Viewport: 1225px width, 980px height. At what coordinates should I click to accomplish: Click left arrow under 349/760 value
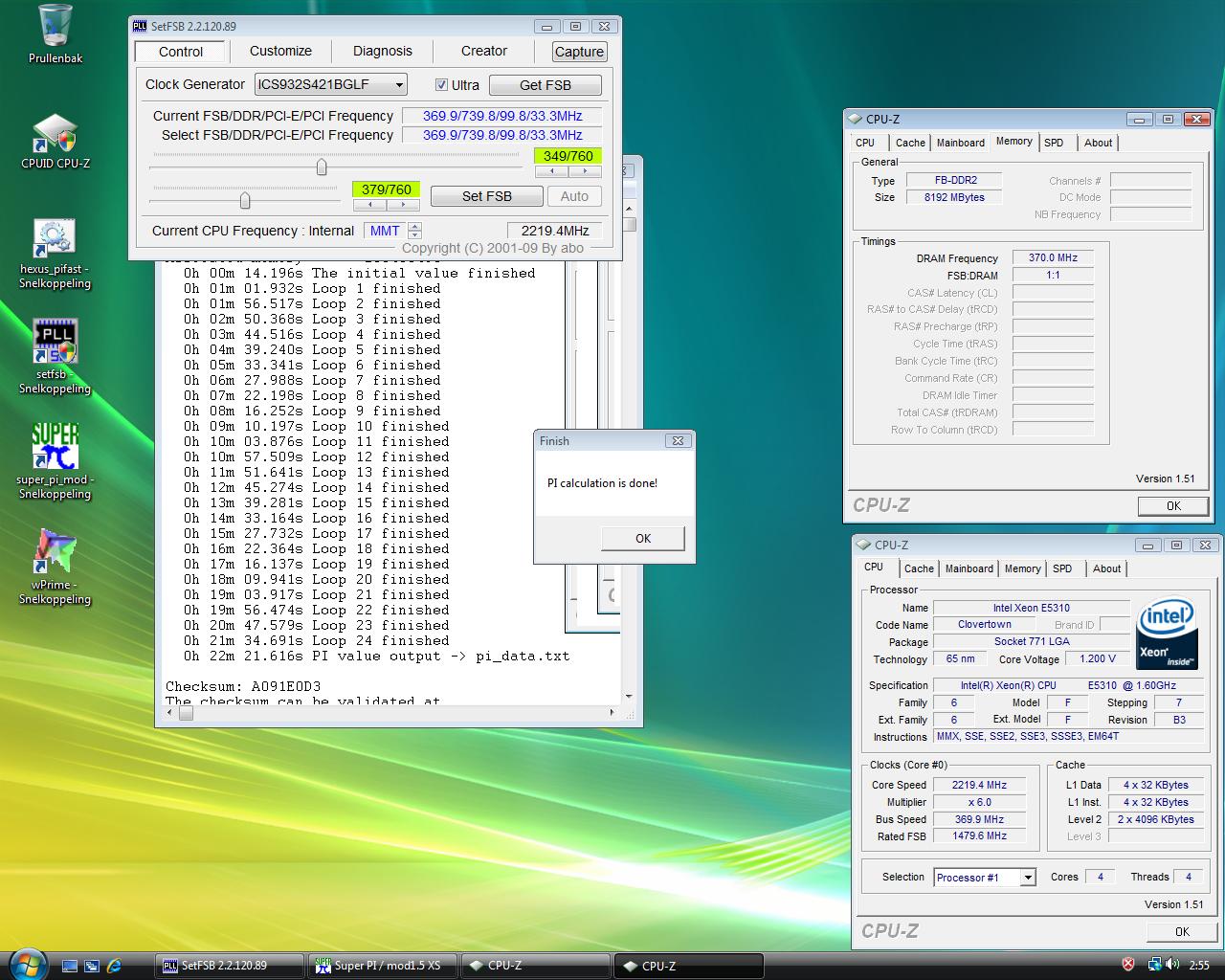(550, 171)
